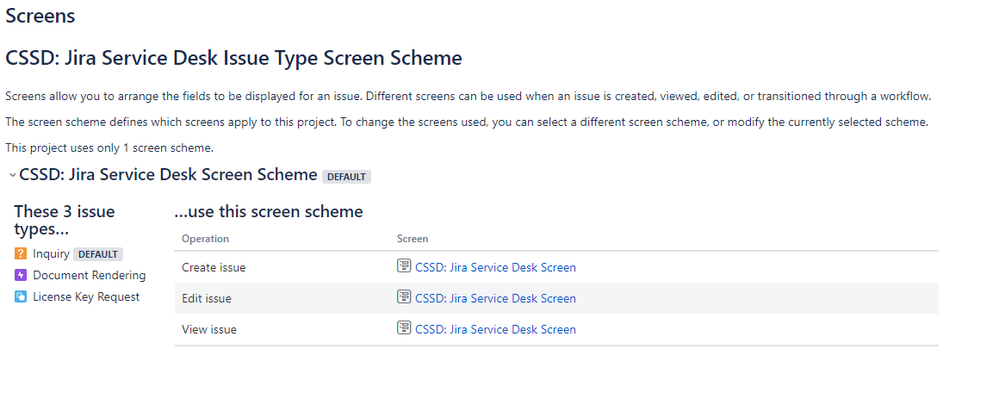Click the Screen column header
Image resolution: width=999 pixels, height=400 pixels.
pos(412,239)
